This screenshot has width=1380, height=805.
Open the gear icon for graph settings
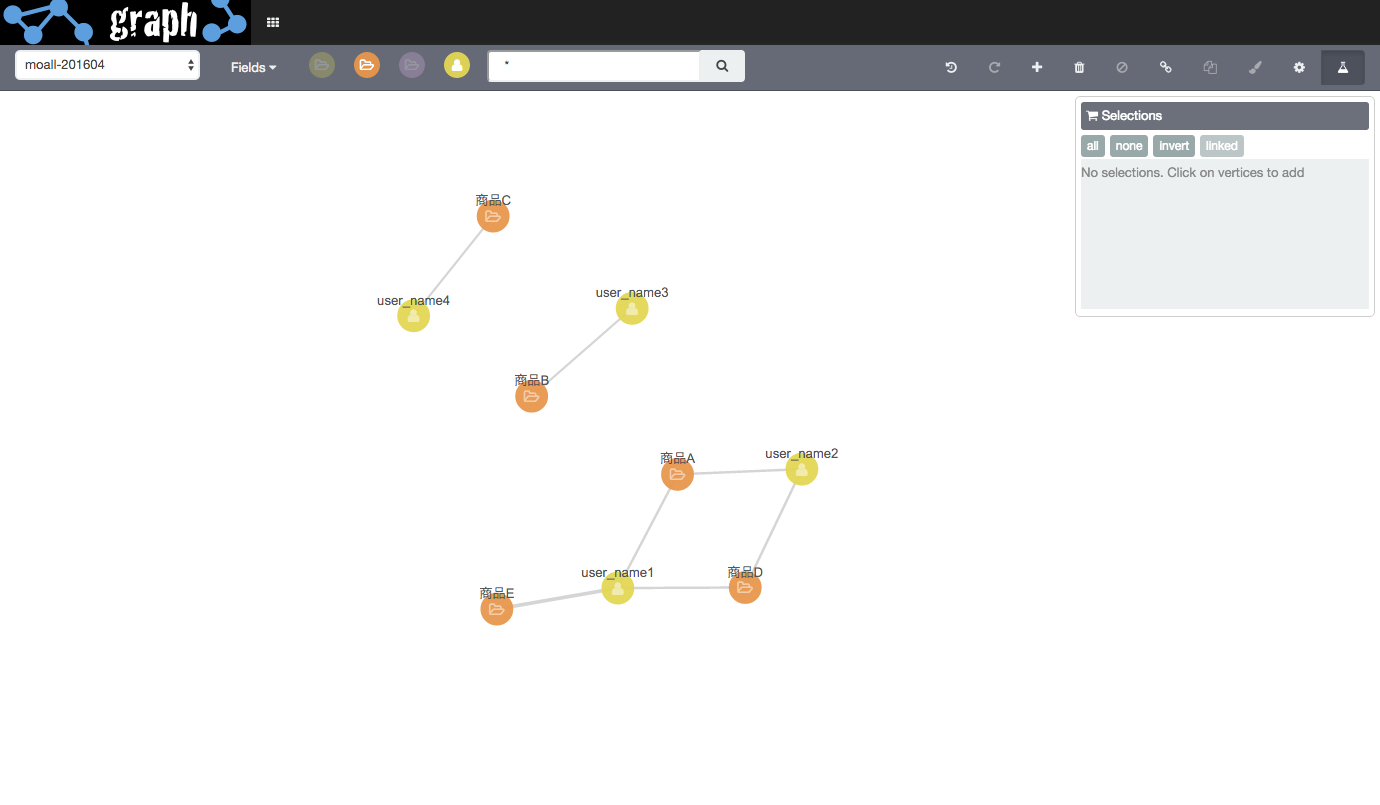tap(1298, 67)
